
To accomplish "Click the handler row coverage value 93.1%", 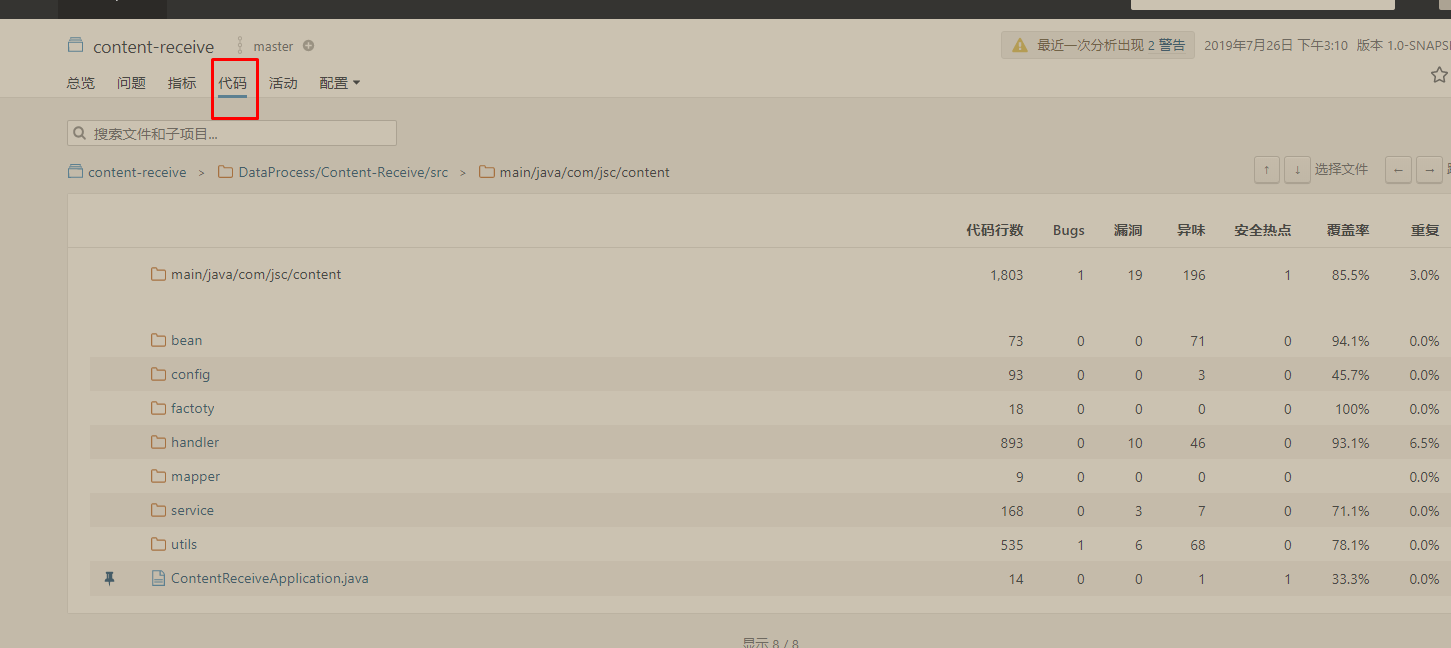I will (1350, 442).
